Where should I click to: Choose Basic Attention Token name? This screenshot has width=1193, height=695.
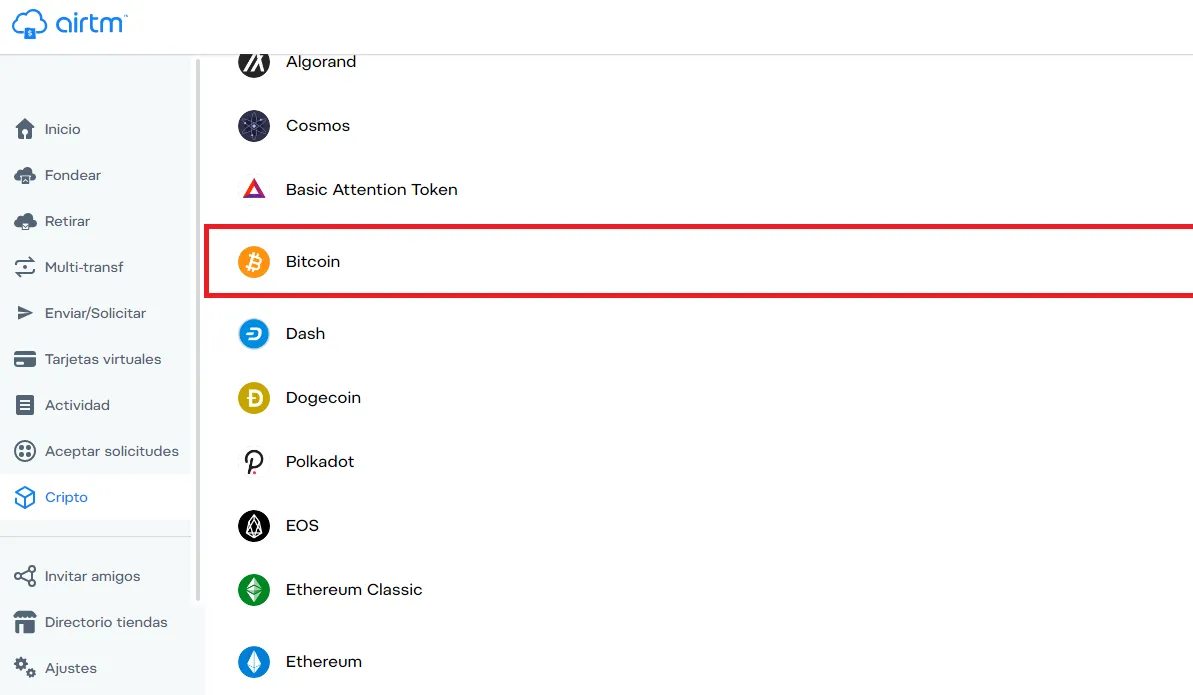click(371, 190)
